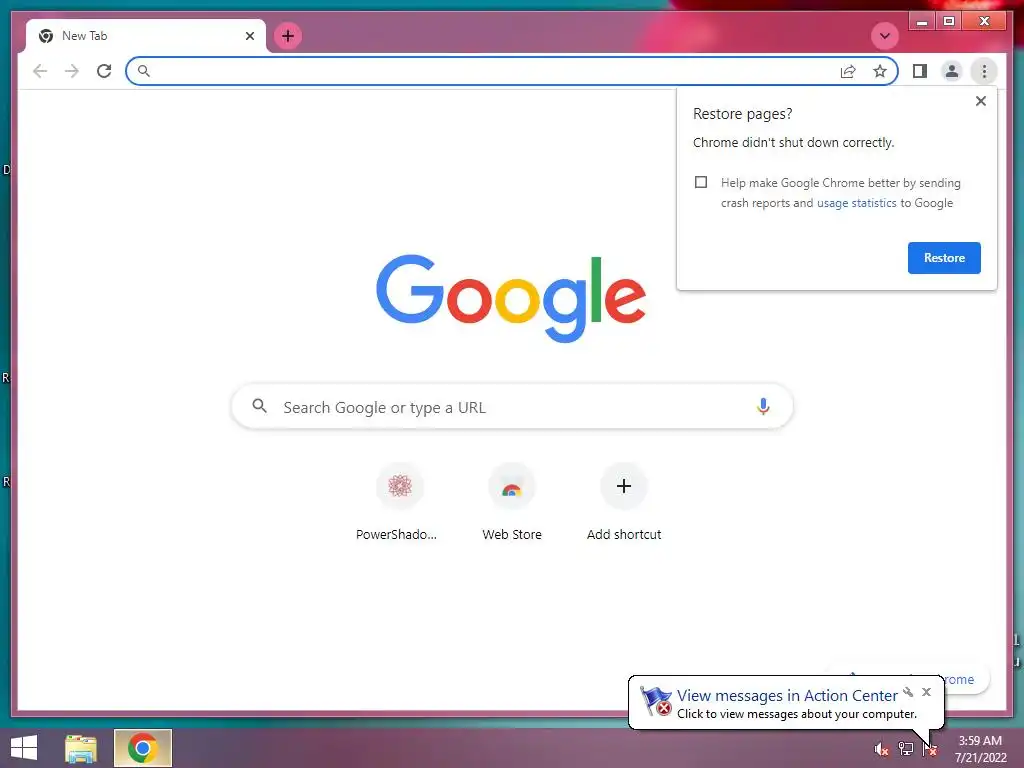Click the Add shortcut tile
1024x768 pixels.
click(624, 502)
